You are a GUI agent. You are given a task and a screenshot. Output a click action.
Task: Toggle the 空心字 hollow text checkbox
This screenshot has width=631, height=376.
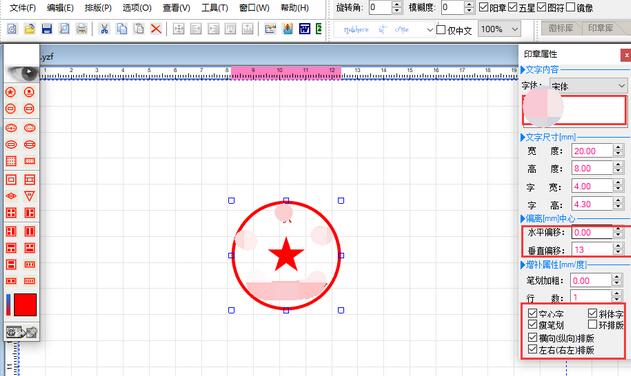[532, 313]
